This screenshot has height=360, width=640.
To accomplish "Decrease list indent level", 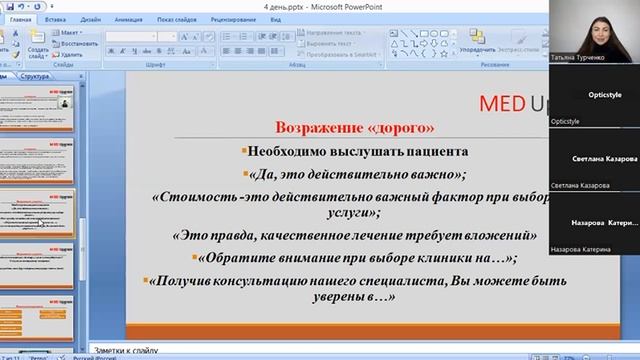I will [262, 37].
